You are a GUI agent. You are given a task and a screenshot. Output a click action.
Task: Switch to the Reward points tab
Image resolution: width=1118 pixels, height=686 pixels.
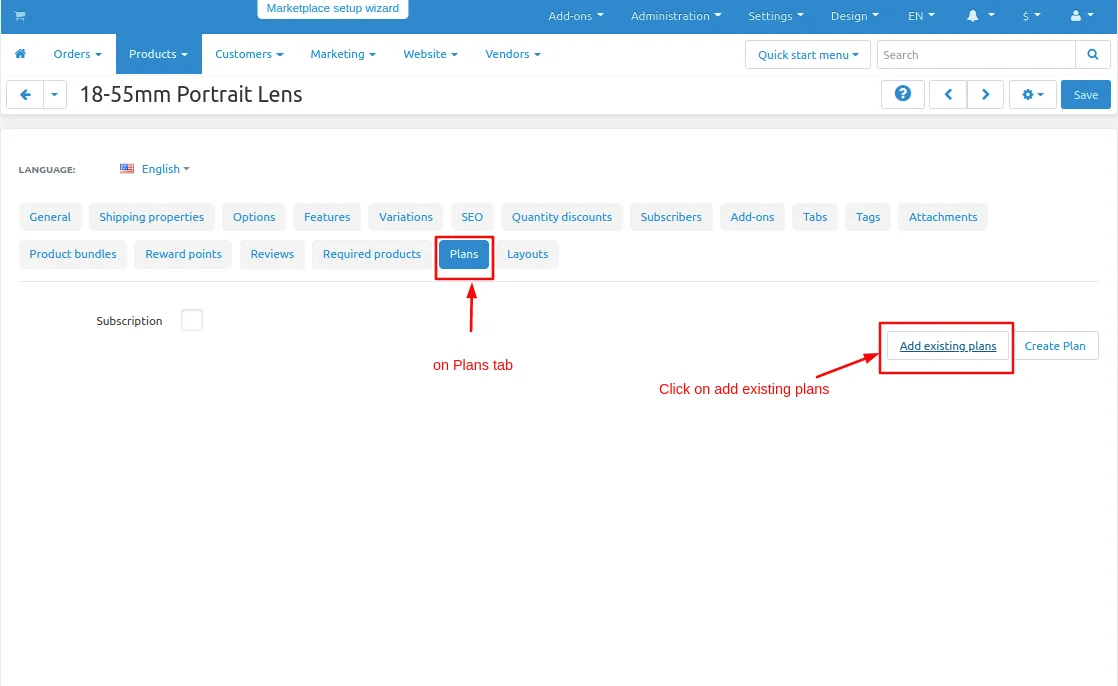click(183, 254)
